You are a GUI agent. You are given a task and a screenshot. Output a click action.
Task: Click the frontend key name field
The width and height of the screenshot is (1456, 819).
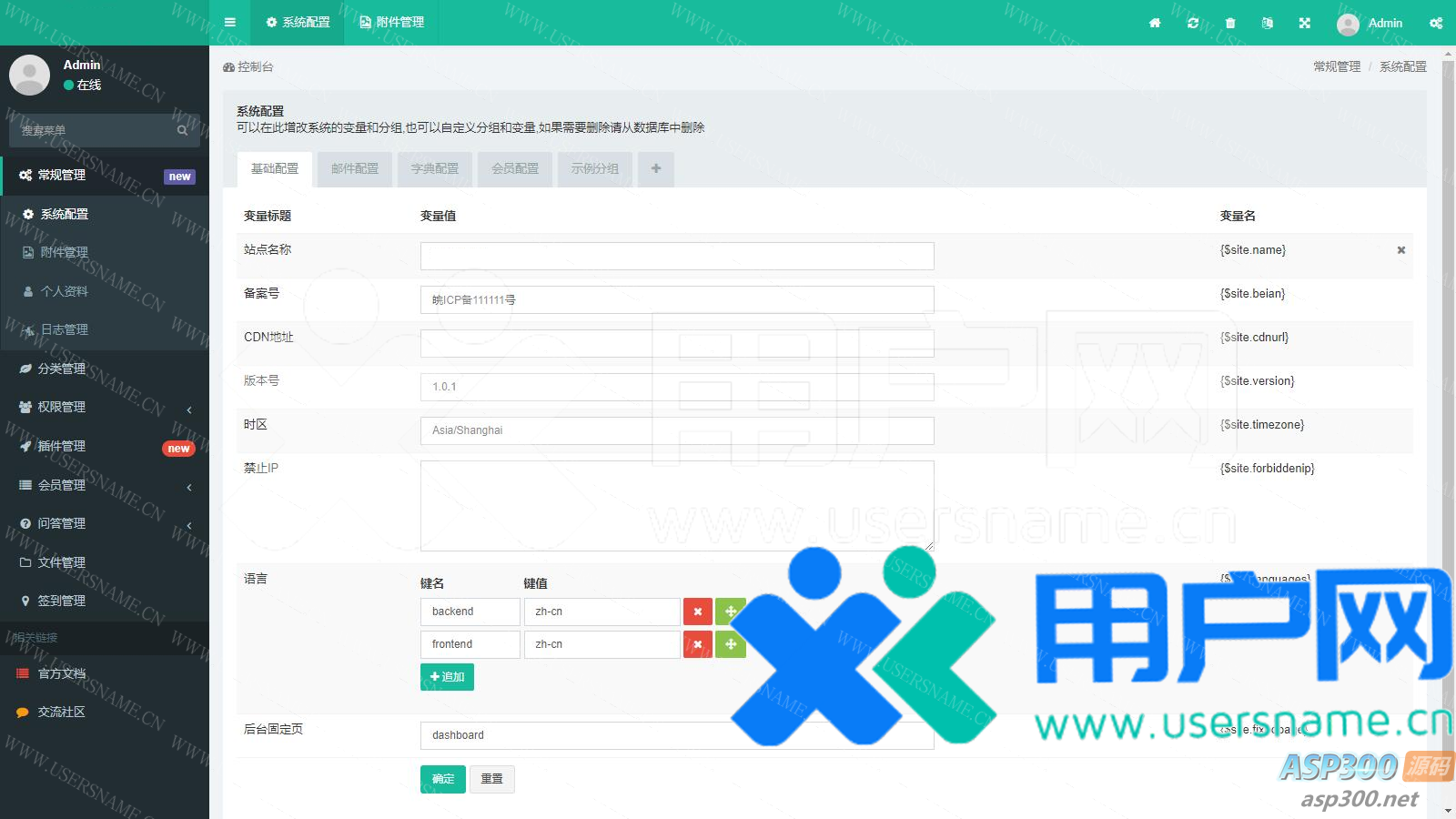[470, 644]
